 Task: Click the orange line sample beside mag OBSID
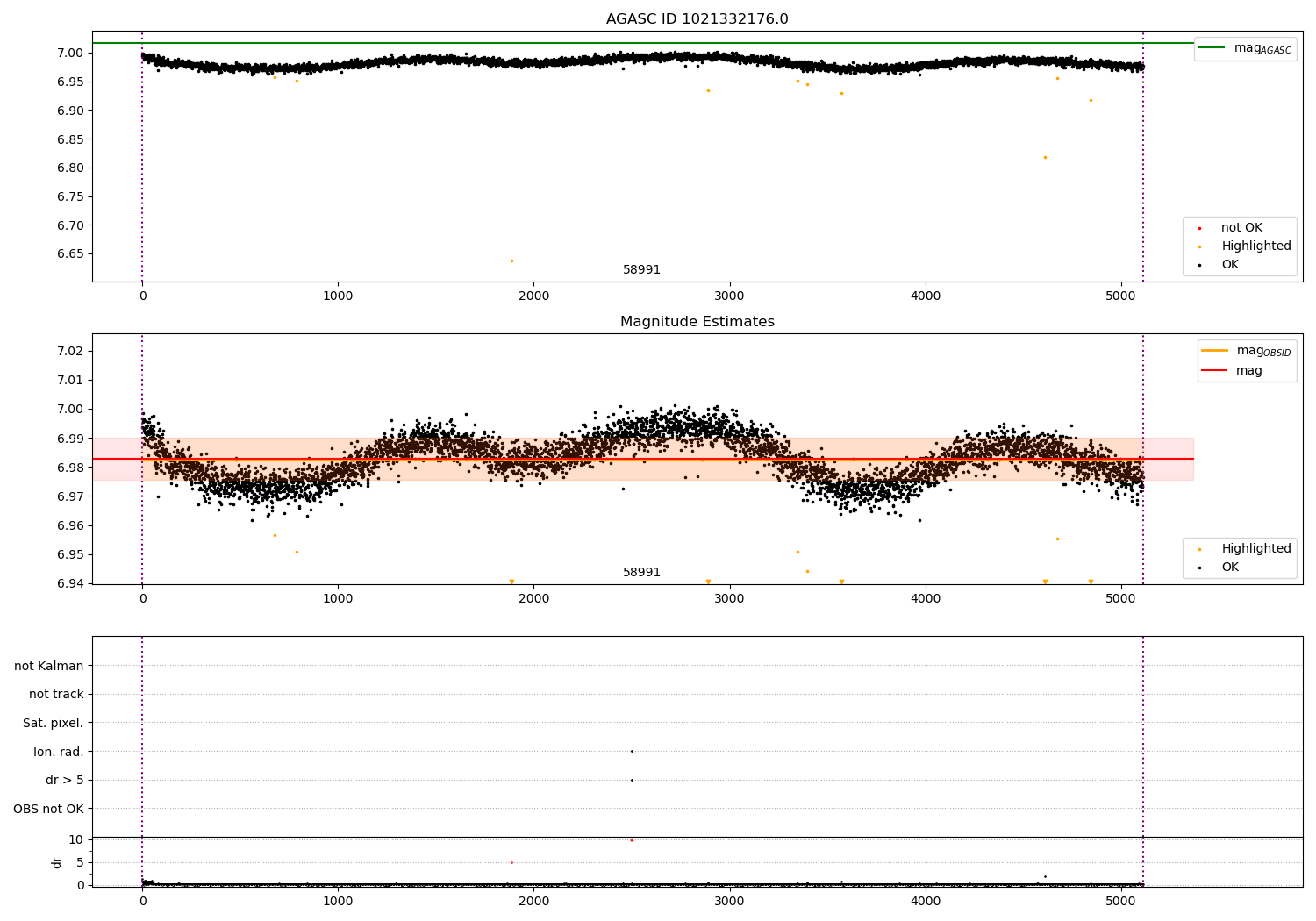coord(1214,351)
